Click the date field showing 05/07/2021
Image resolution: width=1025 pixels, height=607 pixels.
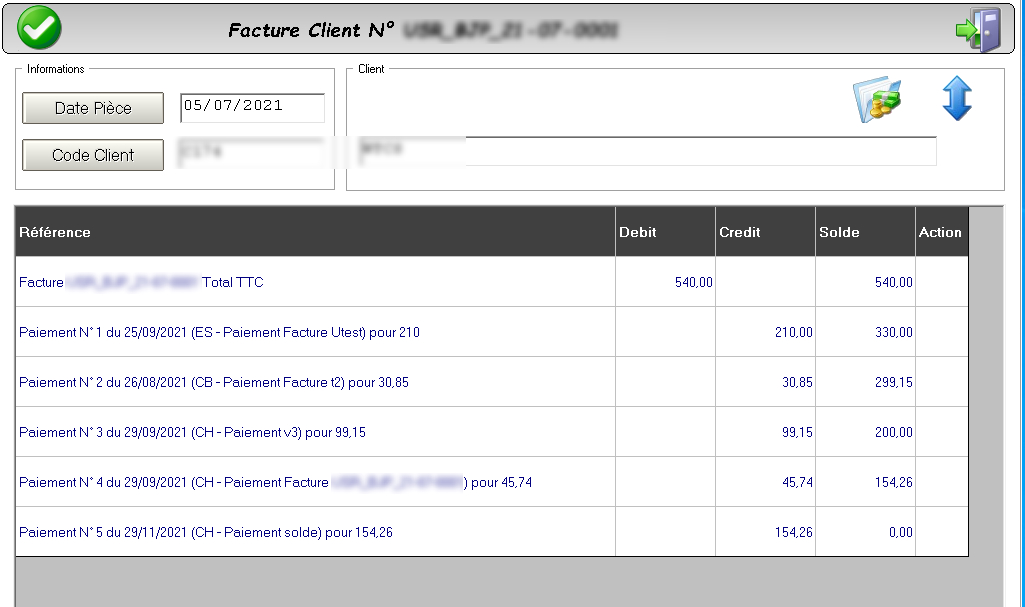252,107
